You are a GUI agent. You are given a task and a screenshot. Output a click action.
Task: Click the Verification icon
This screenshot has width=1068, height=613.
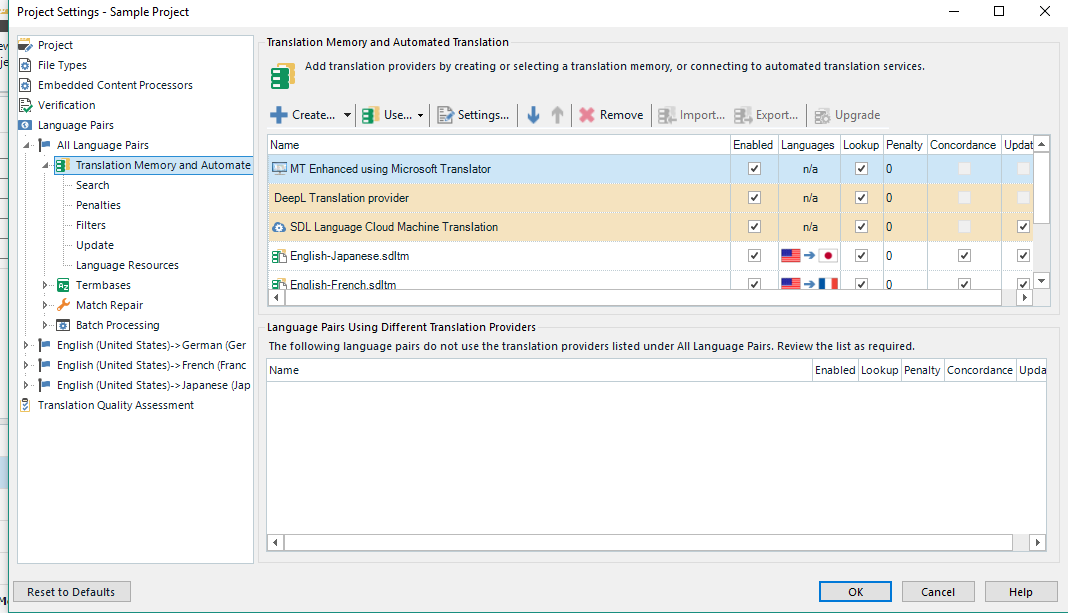pyautogui.click(x=25, y=105)
